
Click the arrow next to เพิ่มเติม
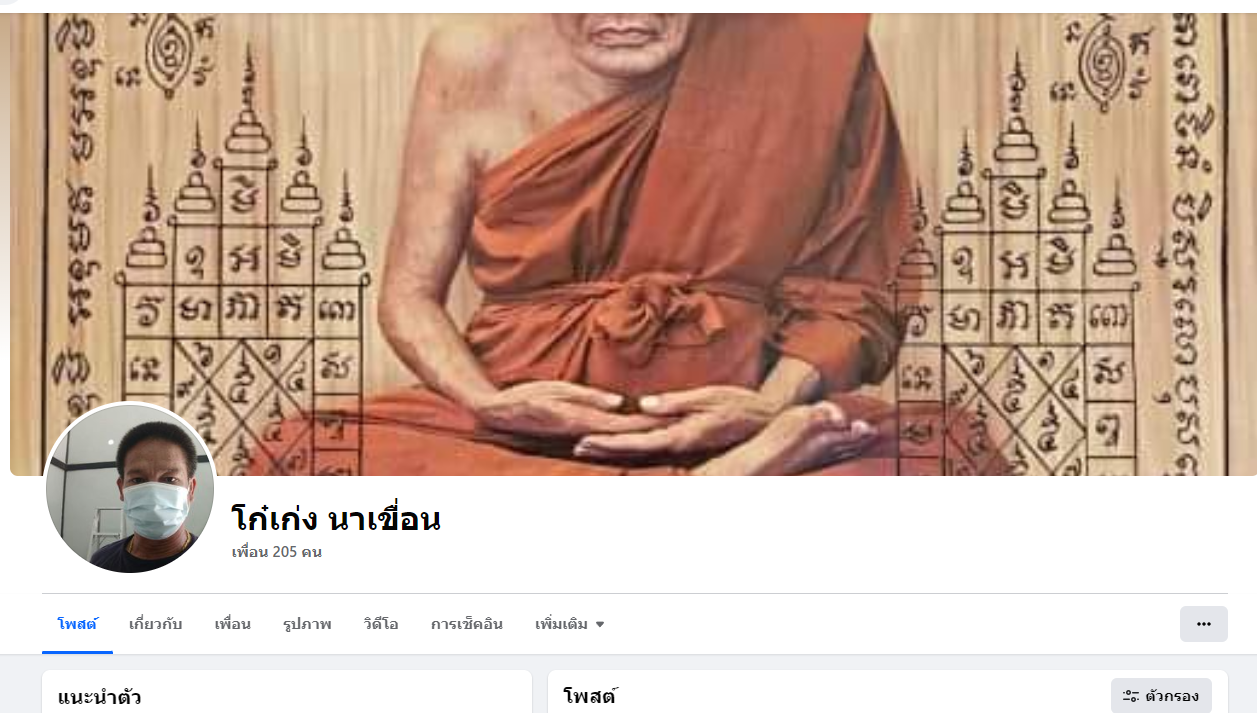coord(600,624)
